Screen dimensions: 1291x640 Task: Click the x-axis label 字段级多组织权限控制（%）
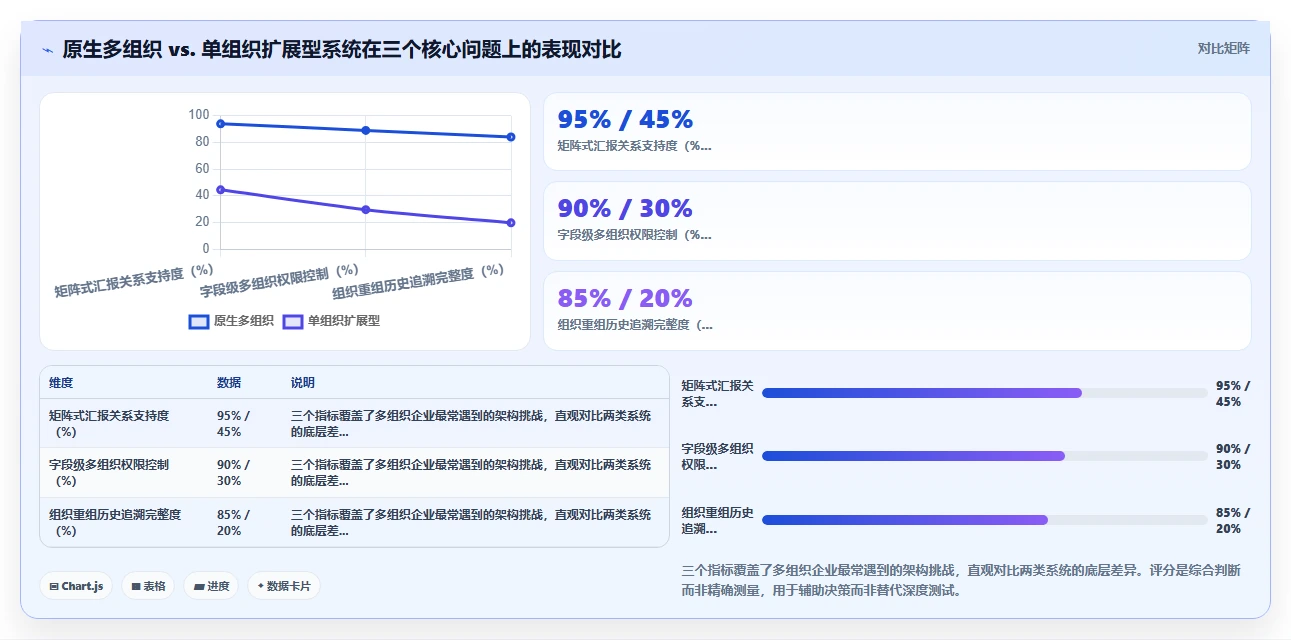(x=279, y=281)
